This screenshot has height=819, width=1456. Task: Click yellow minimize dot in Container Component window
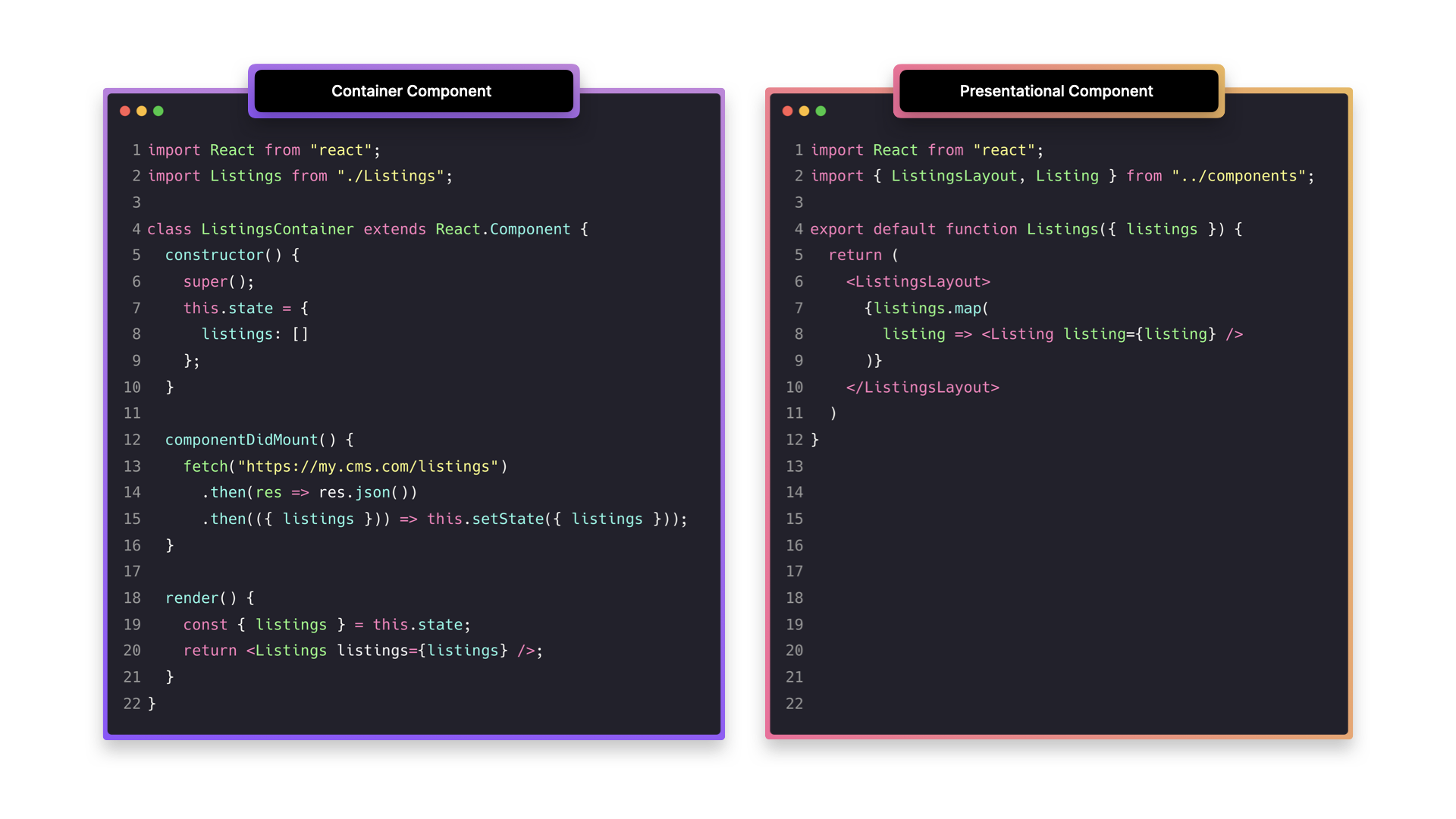pyautogui.click(x=142, y=111)
